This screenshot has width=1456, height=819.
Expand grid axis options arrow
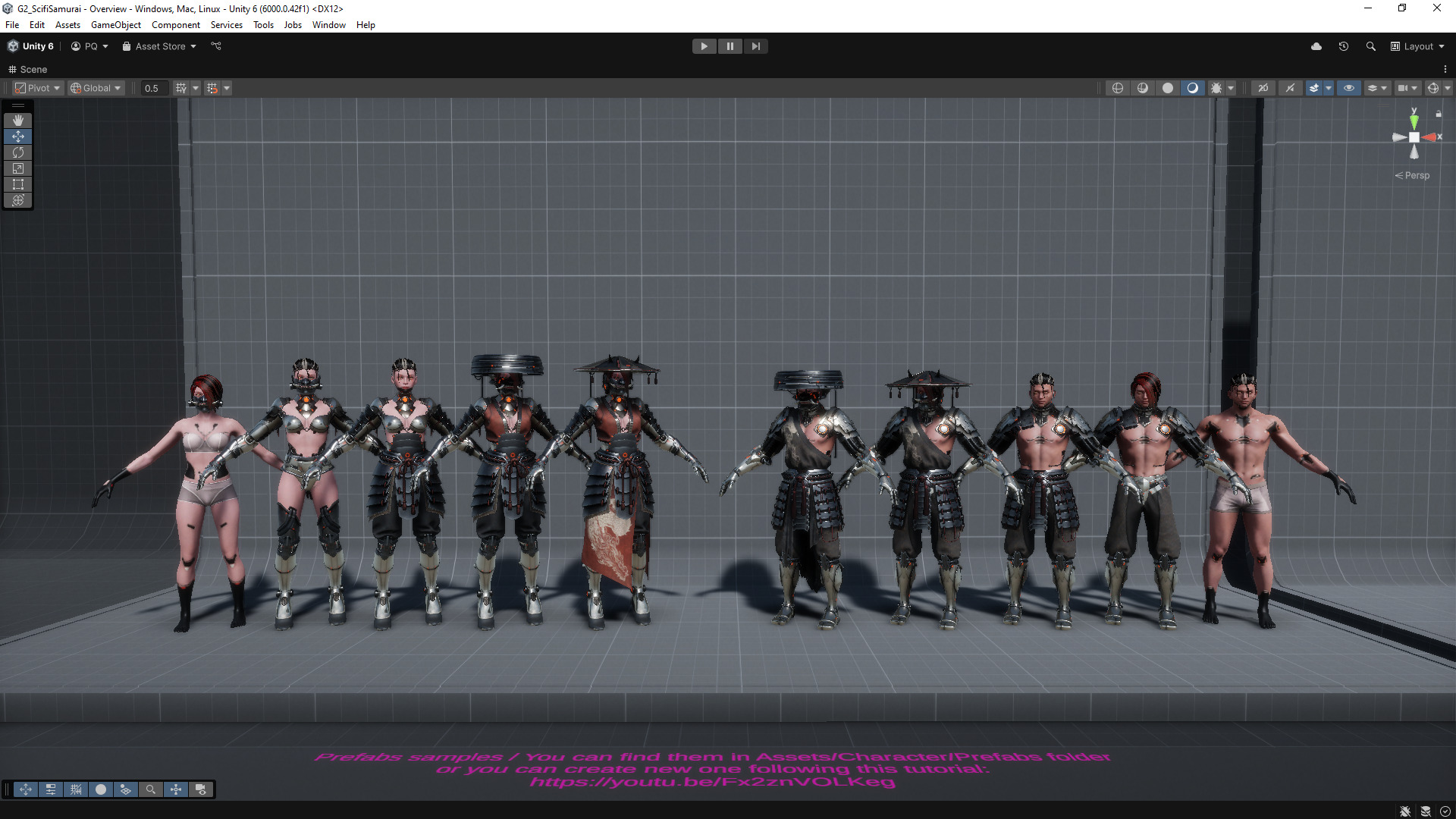tap(196, 88)
